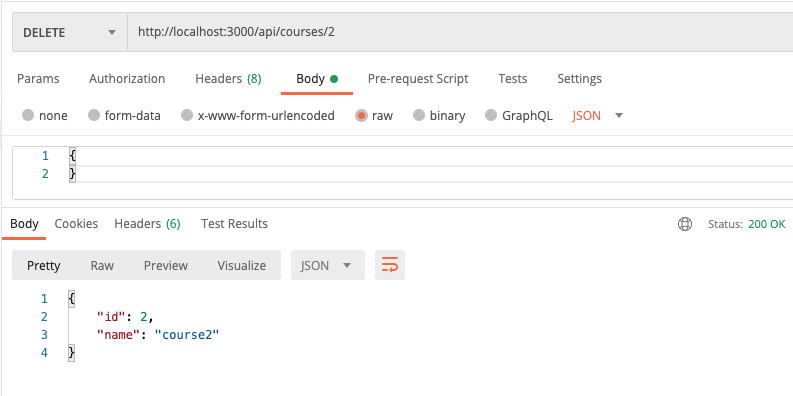
Task: Open the response Headers (6) tab
Action: 147,224
